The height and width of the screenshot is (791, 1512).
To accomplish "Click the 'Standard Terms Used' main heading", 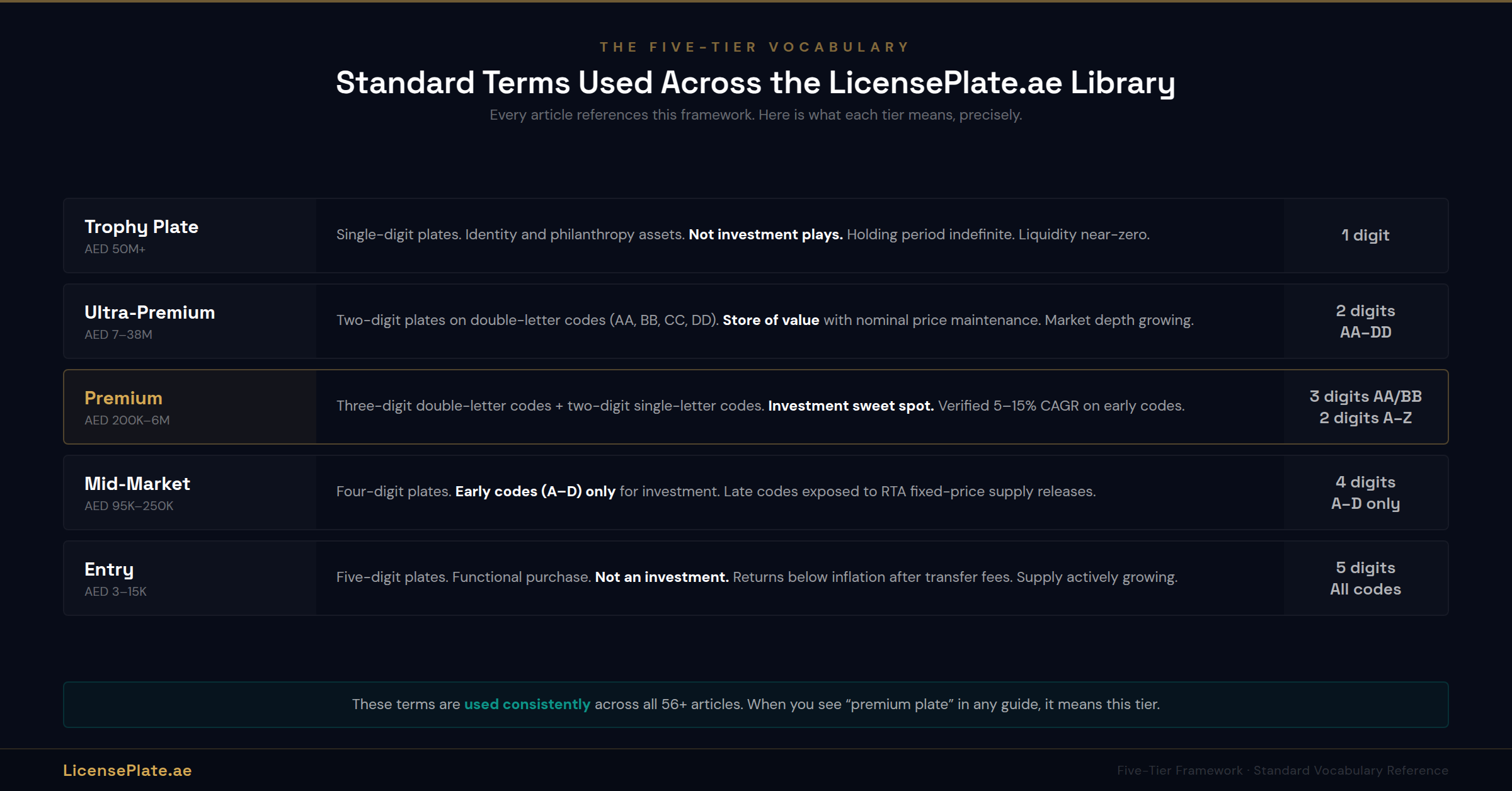I will [755, 83].
